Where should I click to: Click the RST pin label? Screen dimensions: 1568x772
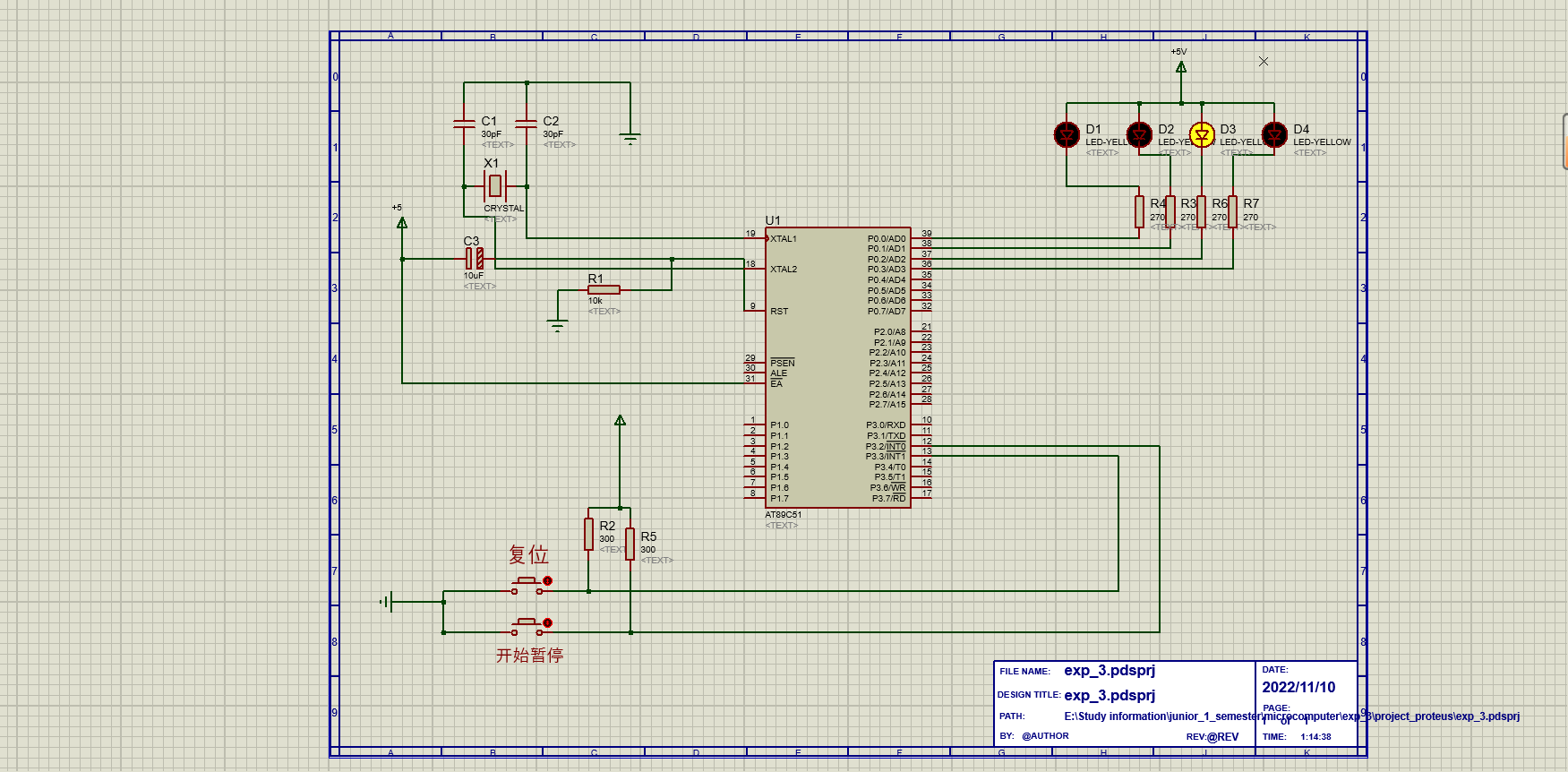click(779, 312)
